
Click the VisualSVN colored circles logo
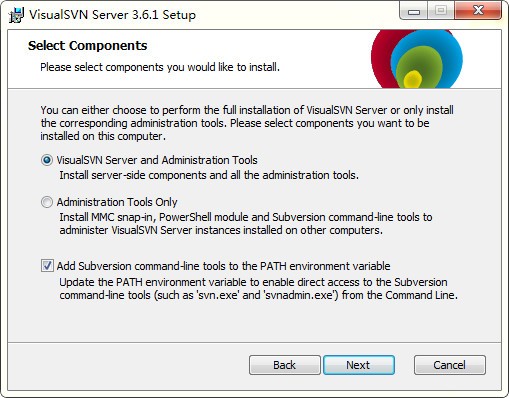tap(417, 59)
